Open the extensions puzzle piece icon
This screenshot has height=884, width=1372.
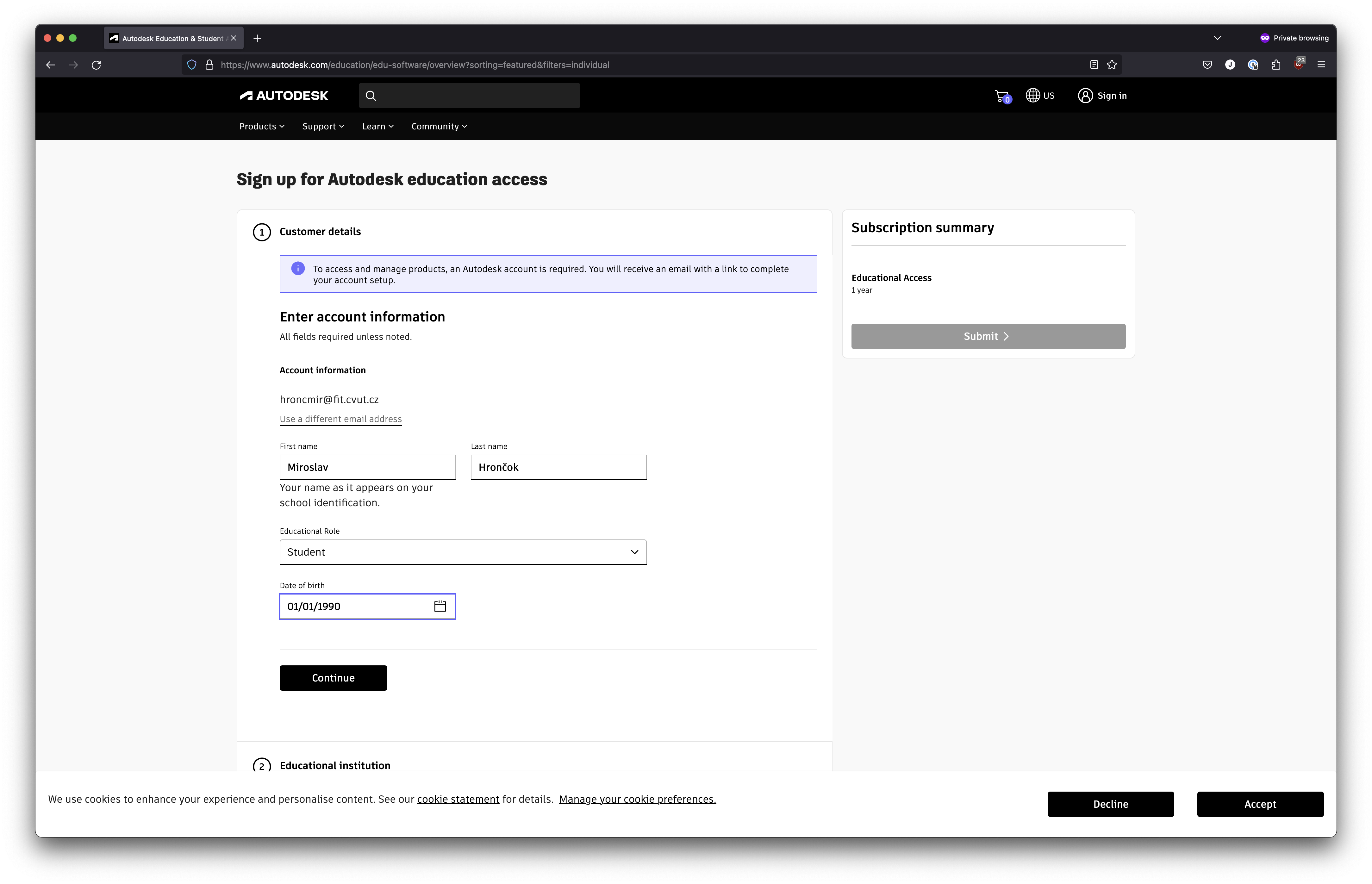(x=1275, y=65)
